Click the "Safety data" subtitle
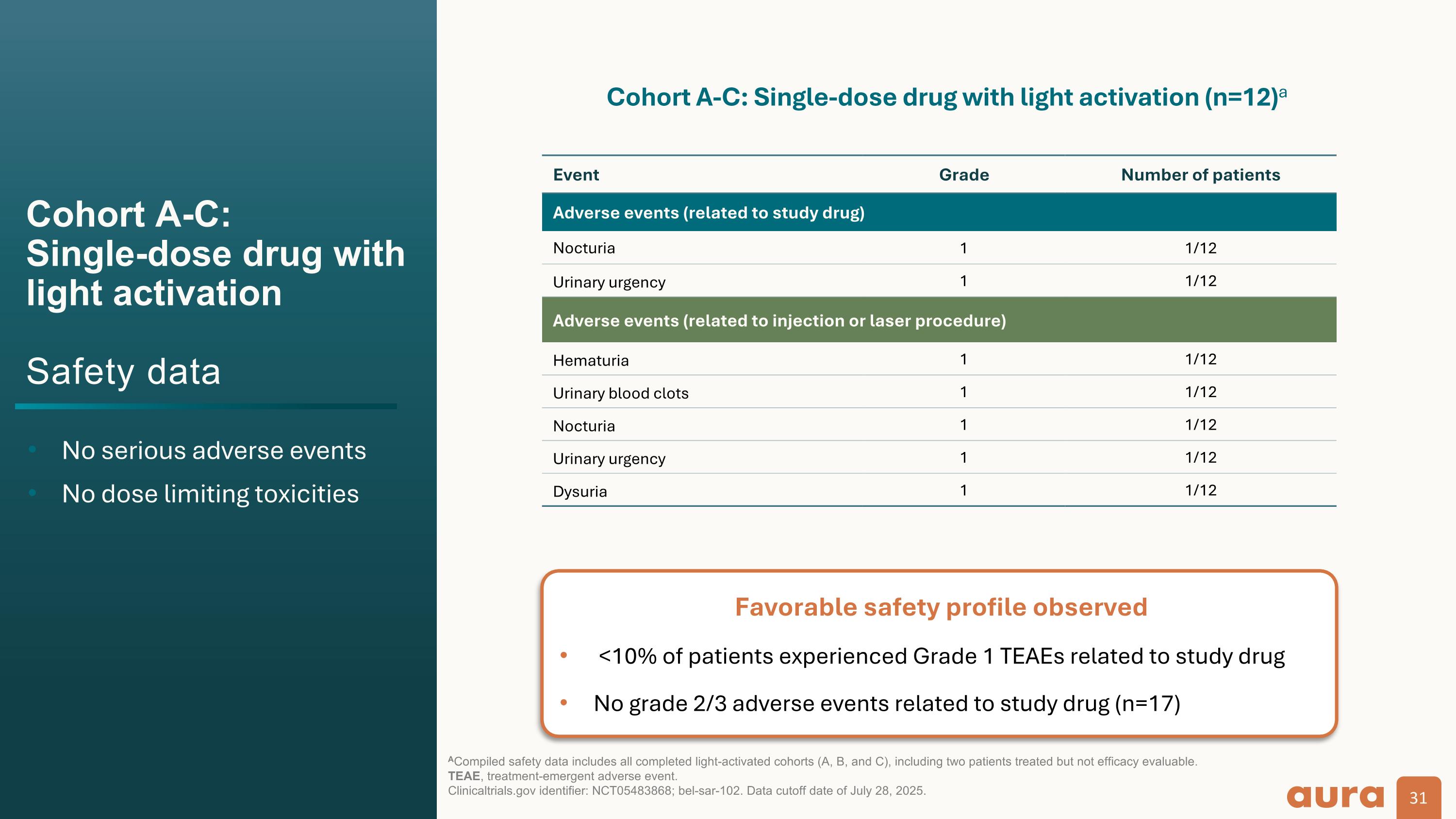 (123, 371)
